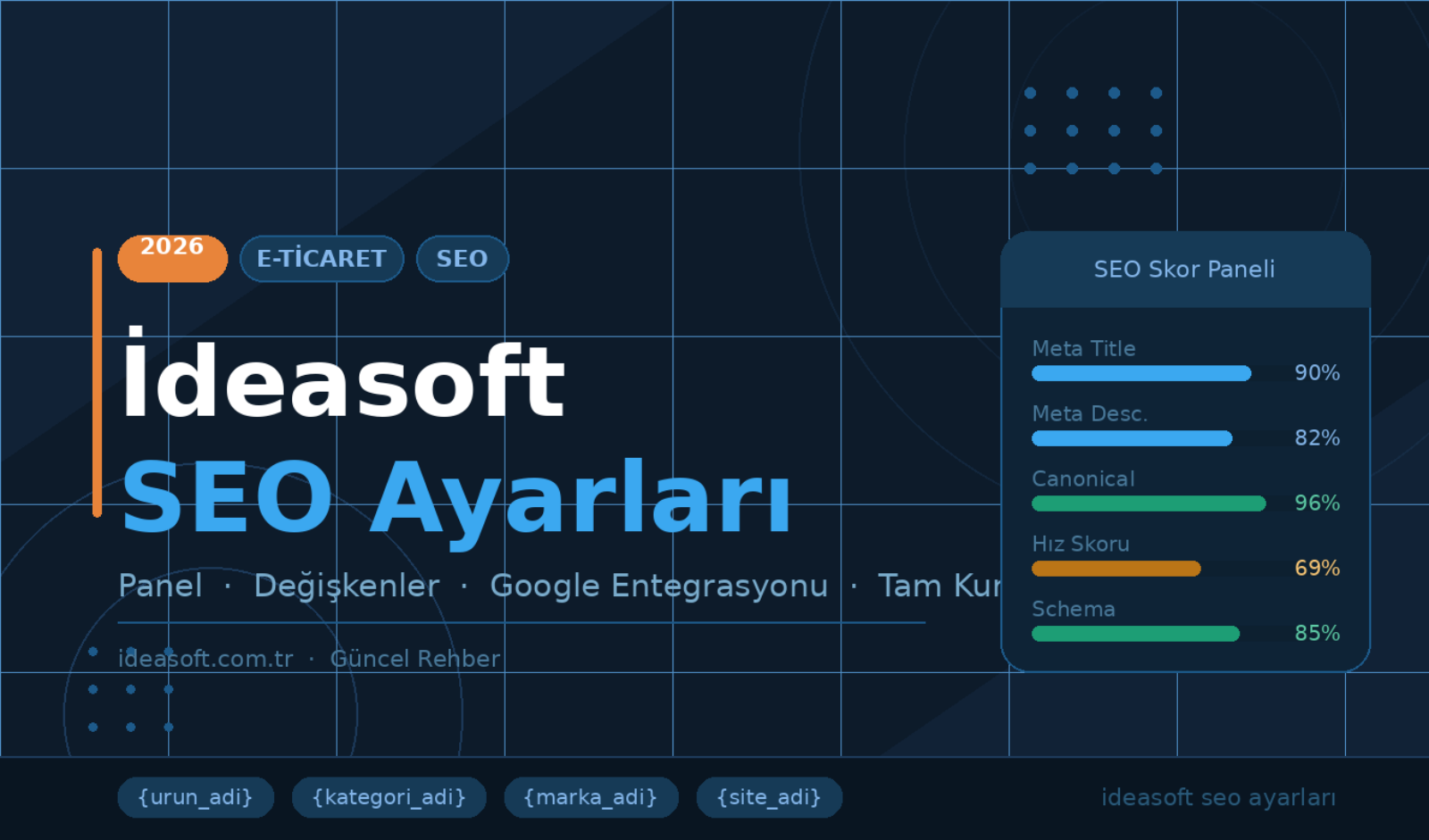Click the orange Hız Skoru progress bar
The image size is (1429, 840).
(x=1116, y=569)
